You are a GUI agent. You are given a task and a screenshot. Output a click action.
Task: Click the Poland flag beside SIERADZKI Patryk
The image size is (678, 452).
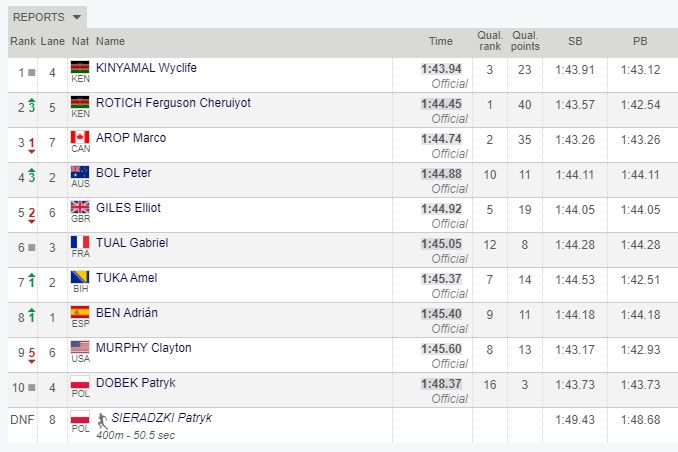pyautogui.click(x=80, y=418)
